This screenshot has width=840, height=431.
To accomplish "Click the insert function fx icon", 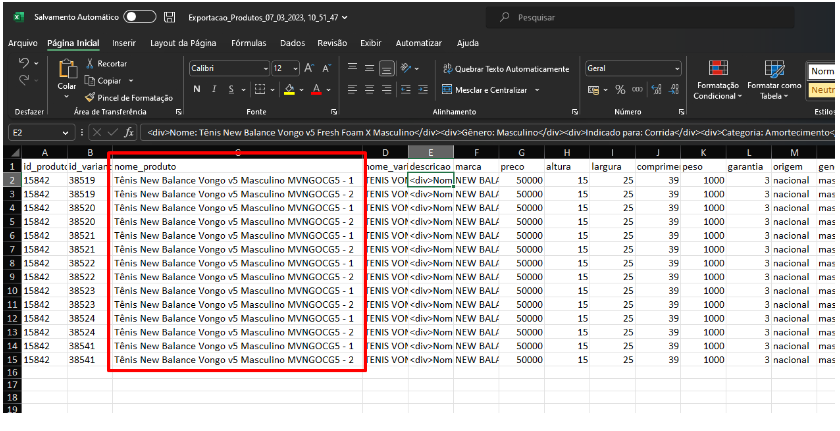I will click(x=129, y=132).
